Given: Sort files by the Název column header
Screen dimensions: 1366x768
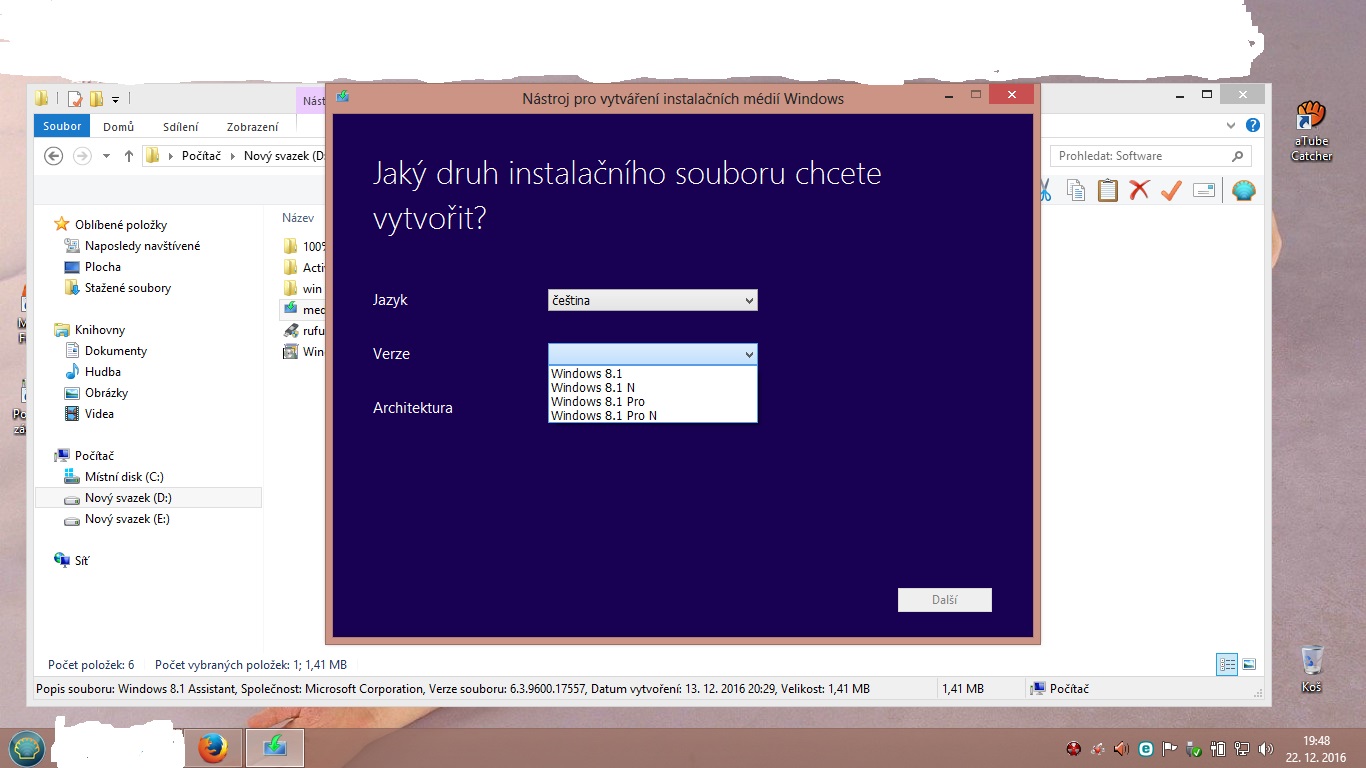Looking at the screenshot, I should click(298, 218).
